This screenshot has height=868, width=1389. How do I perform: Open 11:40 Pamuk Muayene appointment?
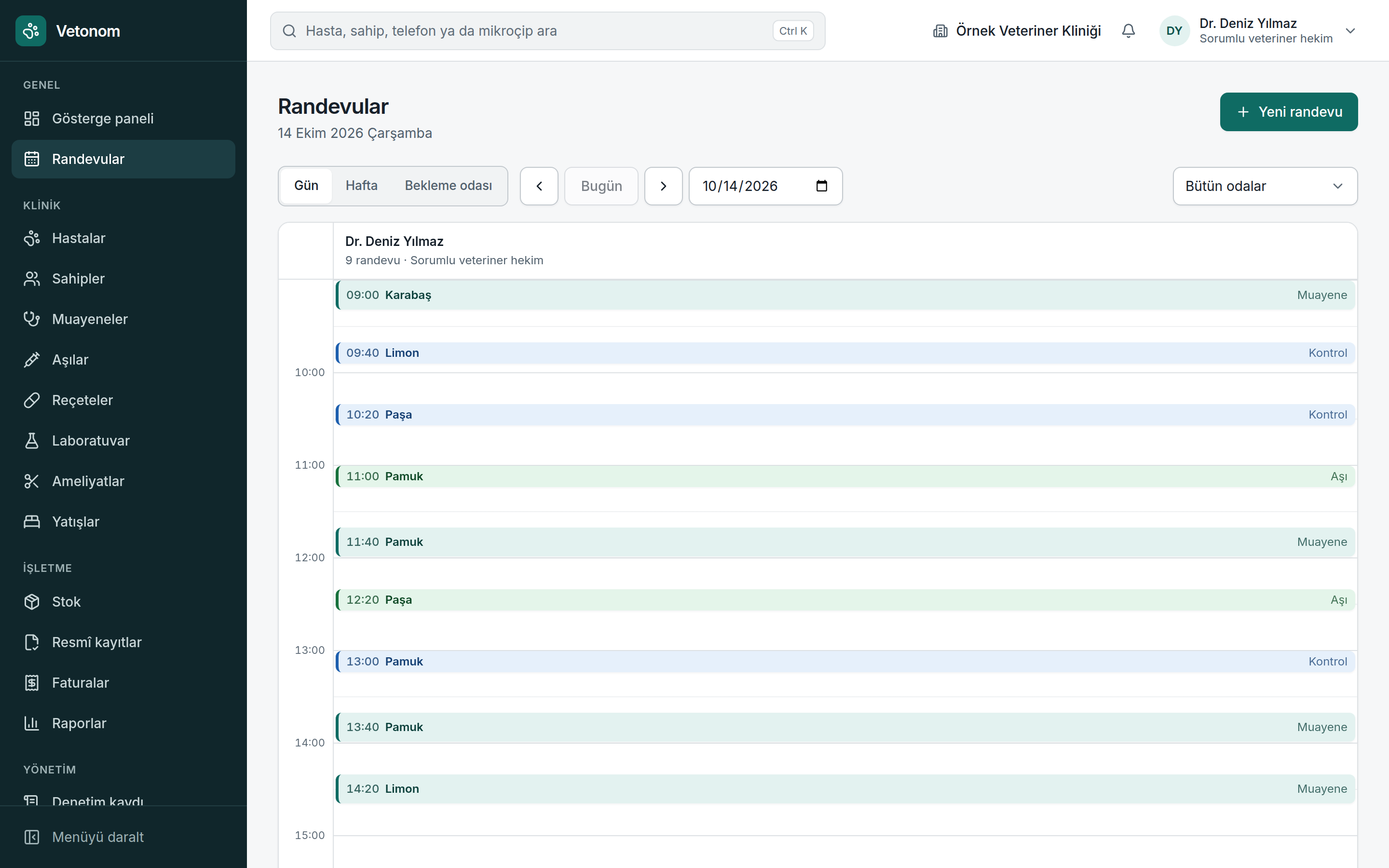(x=845, y=542)
